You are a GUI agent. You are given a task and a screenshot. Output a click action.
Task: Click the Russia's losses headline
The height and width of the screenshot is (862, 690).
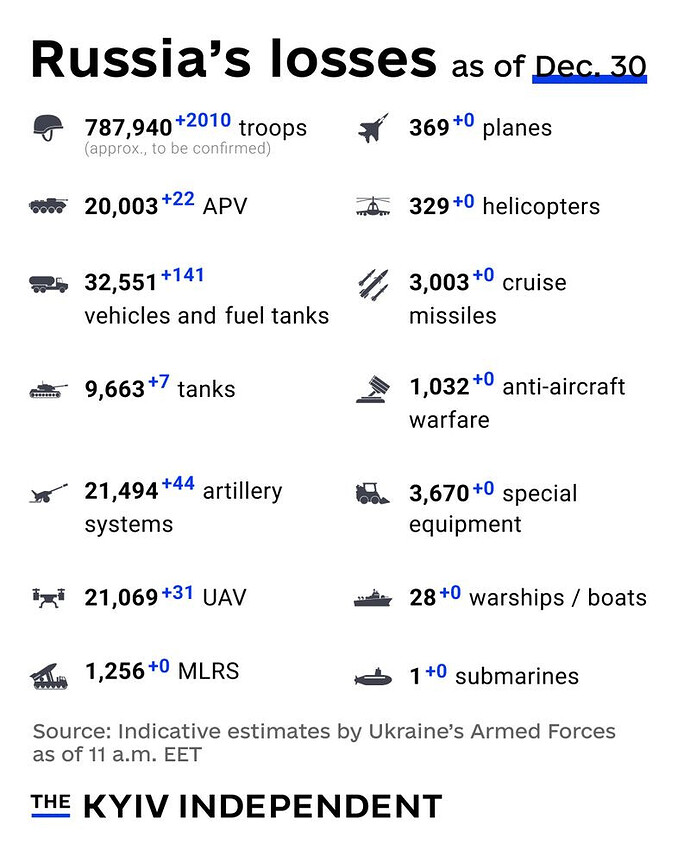(234, 59)
